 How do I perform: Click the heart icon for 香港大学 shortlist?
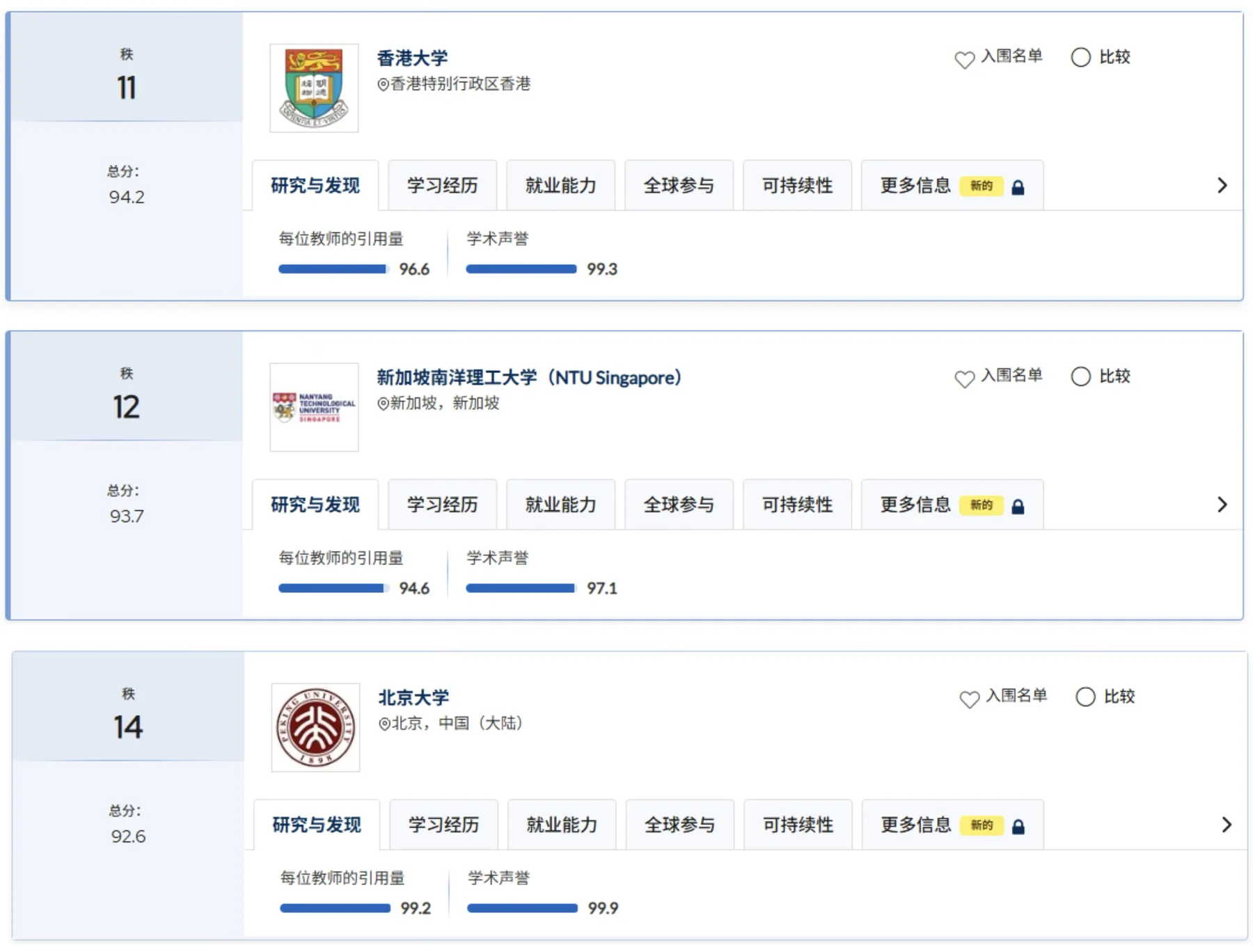coord(964,60)
